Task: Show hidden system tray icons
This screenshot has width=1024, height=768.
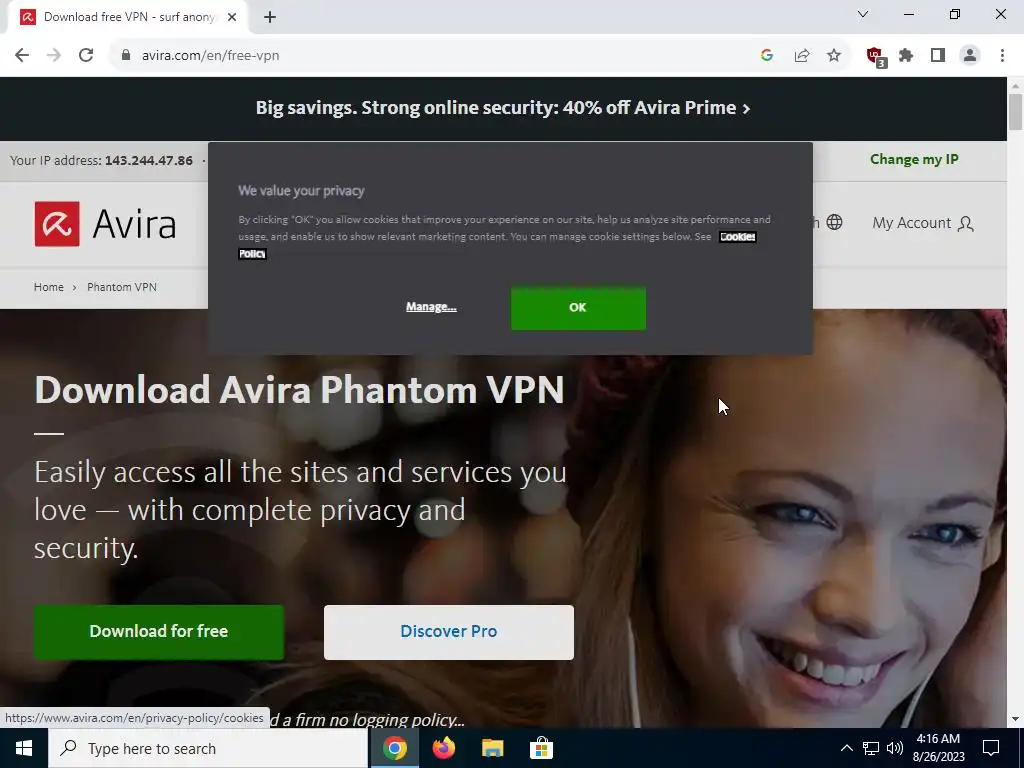Action: point(846,748)
